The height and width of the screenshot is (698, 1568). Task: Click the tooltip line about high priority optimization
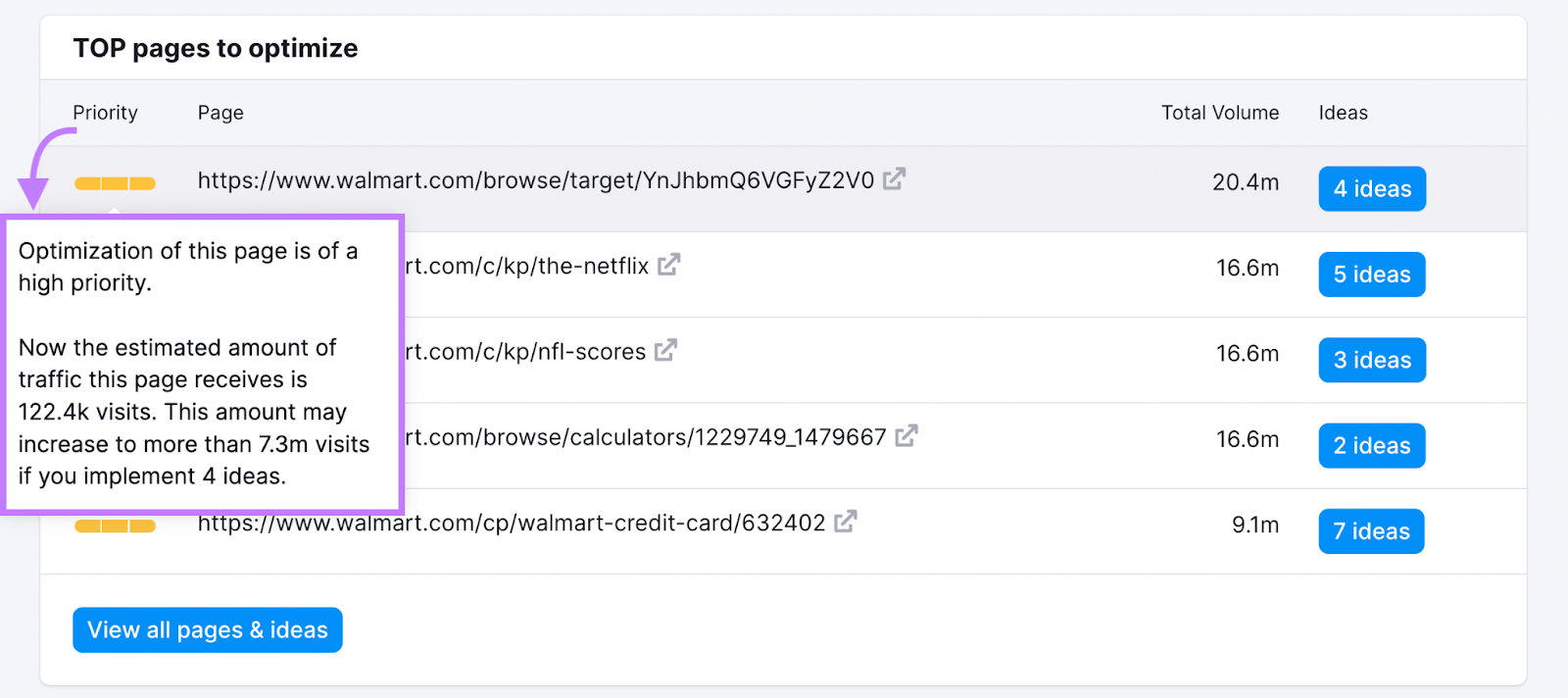pos(188,267)
